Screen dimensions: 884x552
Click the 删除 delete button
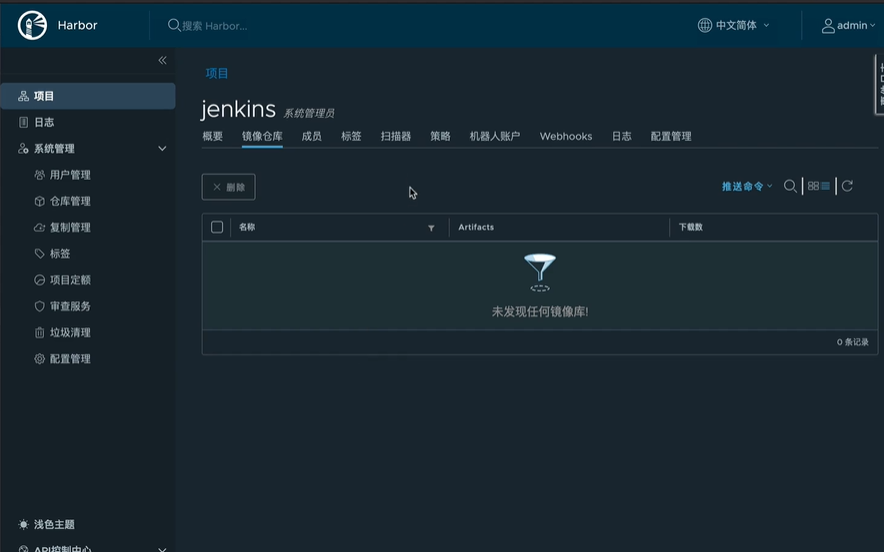(x=229, y=187)
